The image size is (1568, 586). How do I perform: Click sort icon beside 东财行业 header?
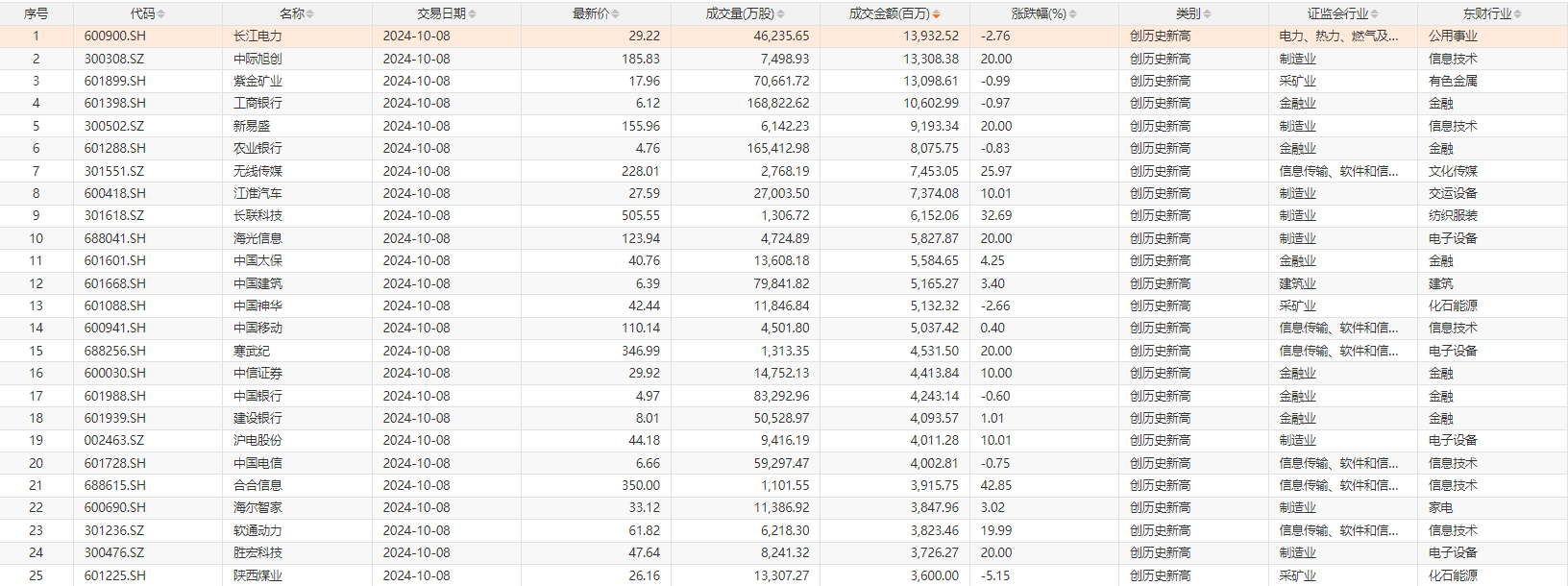point(1518,14)
